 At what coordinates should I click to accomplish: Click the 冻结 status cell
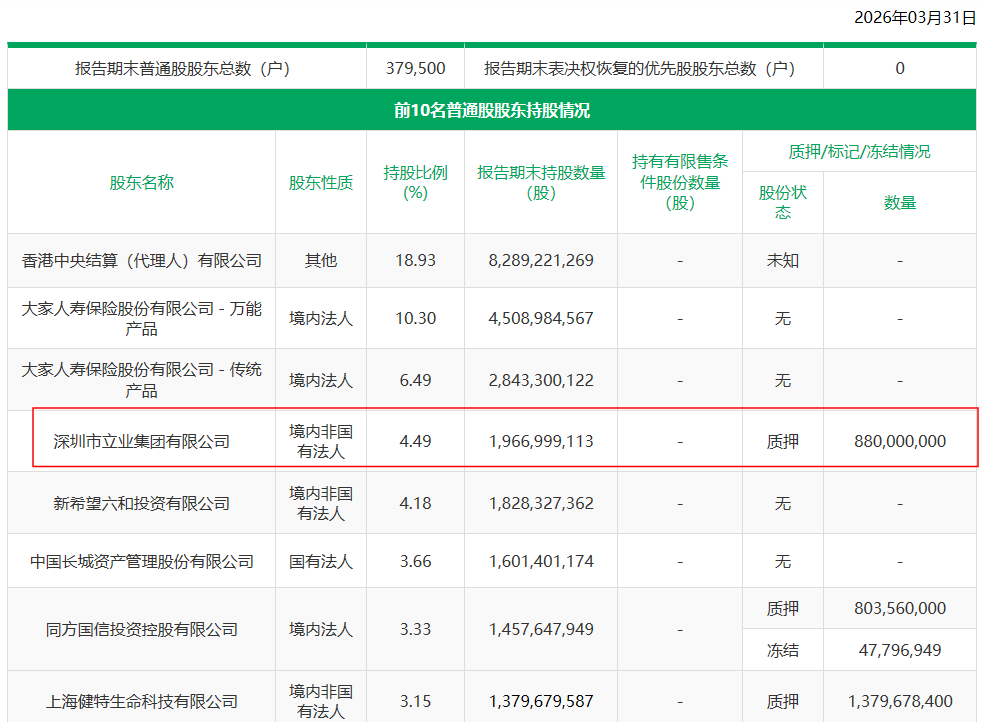tap(783, 650)
